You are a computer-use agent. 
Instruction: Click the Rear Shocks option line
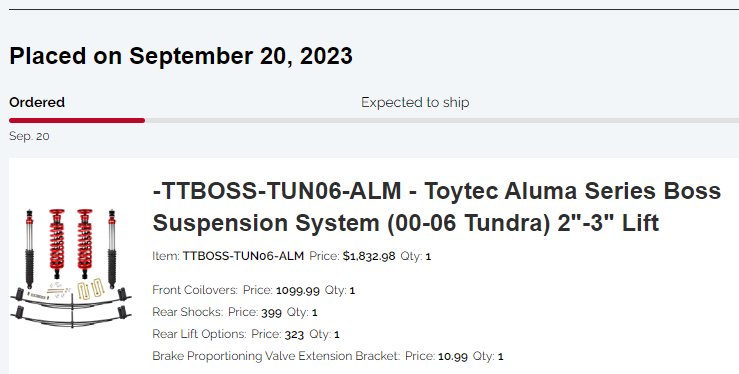[x=235, y=312]
